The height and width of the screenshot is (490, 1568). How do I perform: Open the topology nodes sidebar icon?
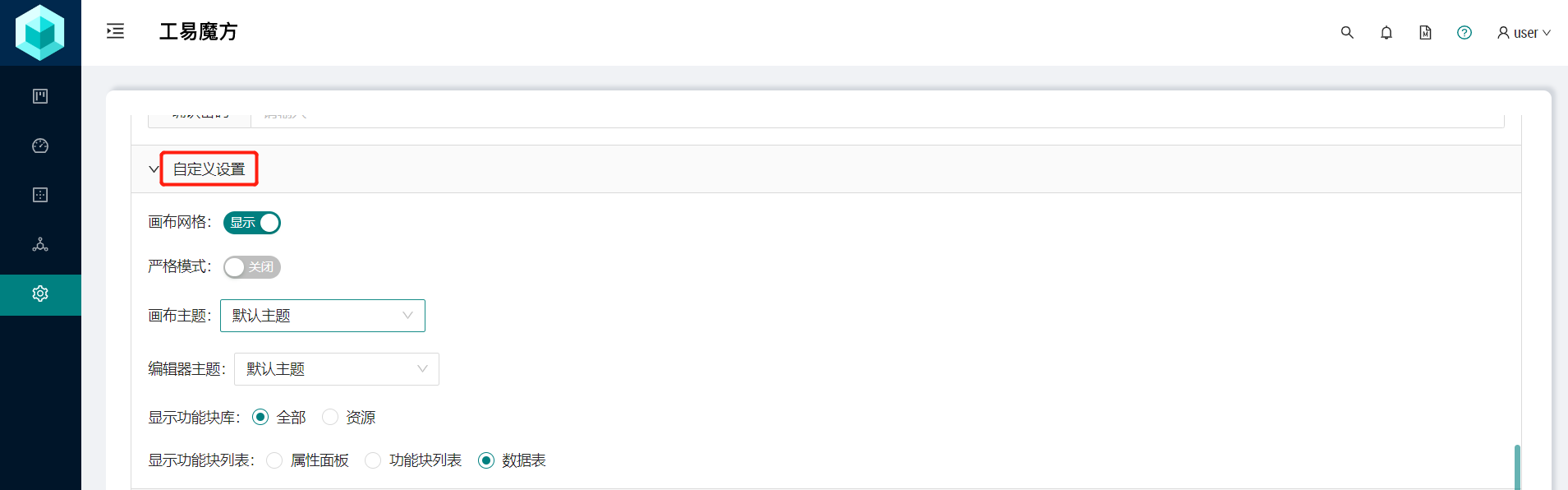[x=40, y=244]
